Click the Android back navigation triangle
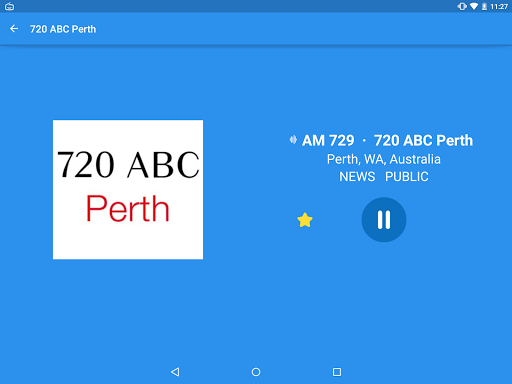512x384 pixels. click(175, 372)
